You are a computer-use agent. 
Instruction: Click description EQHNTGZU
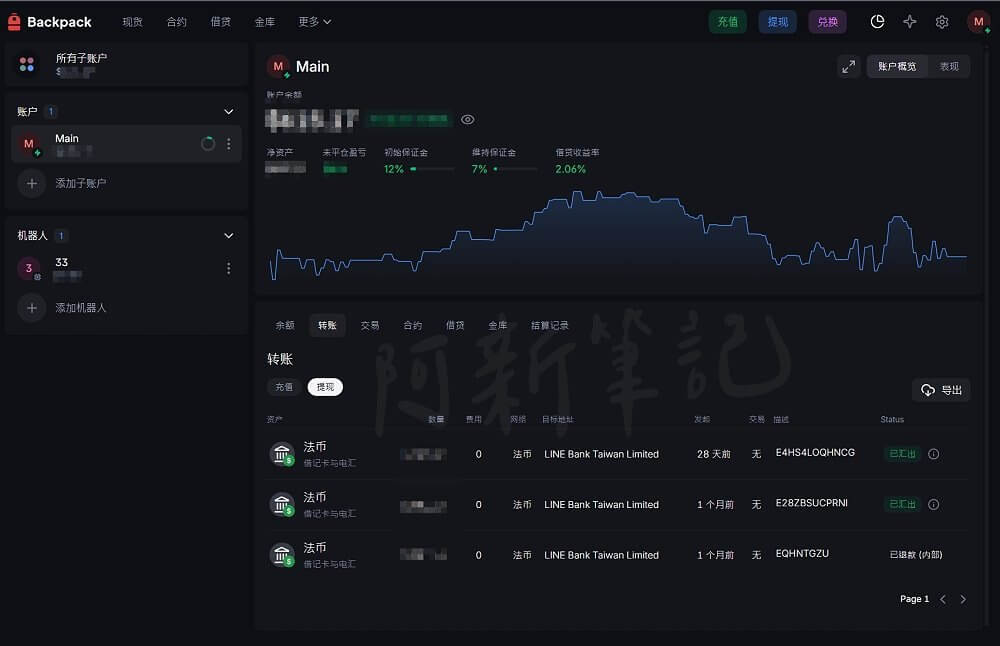click(x=802, y=554)
